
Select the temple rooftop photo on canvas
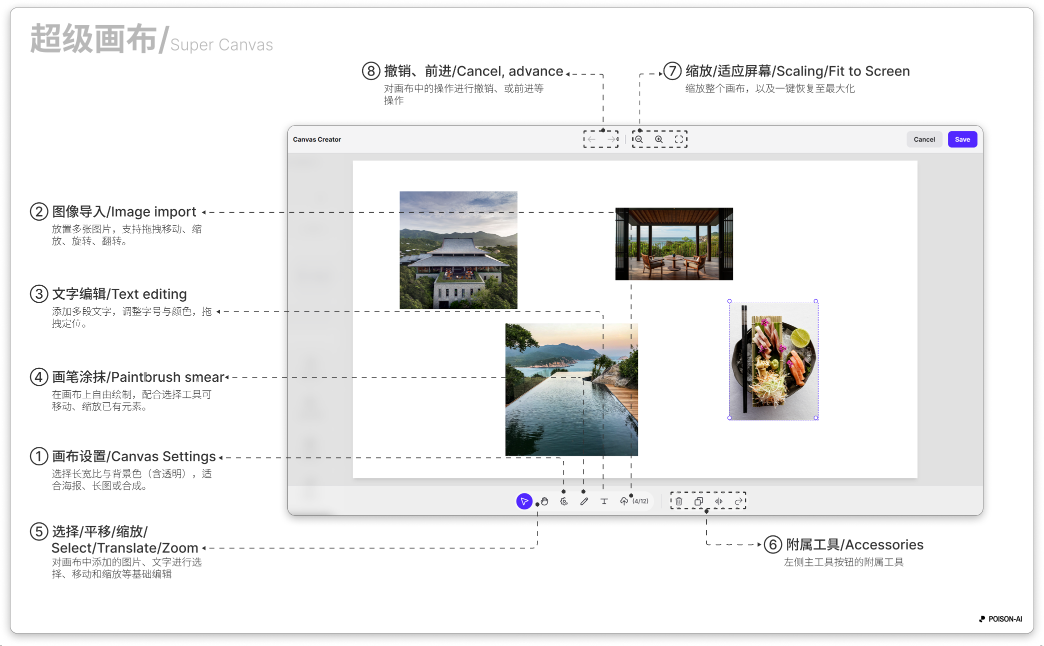coord(458,248)
